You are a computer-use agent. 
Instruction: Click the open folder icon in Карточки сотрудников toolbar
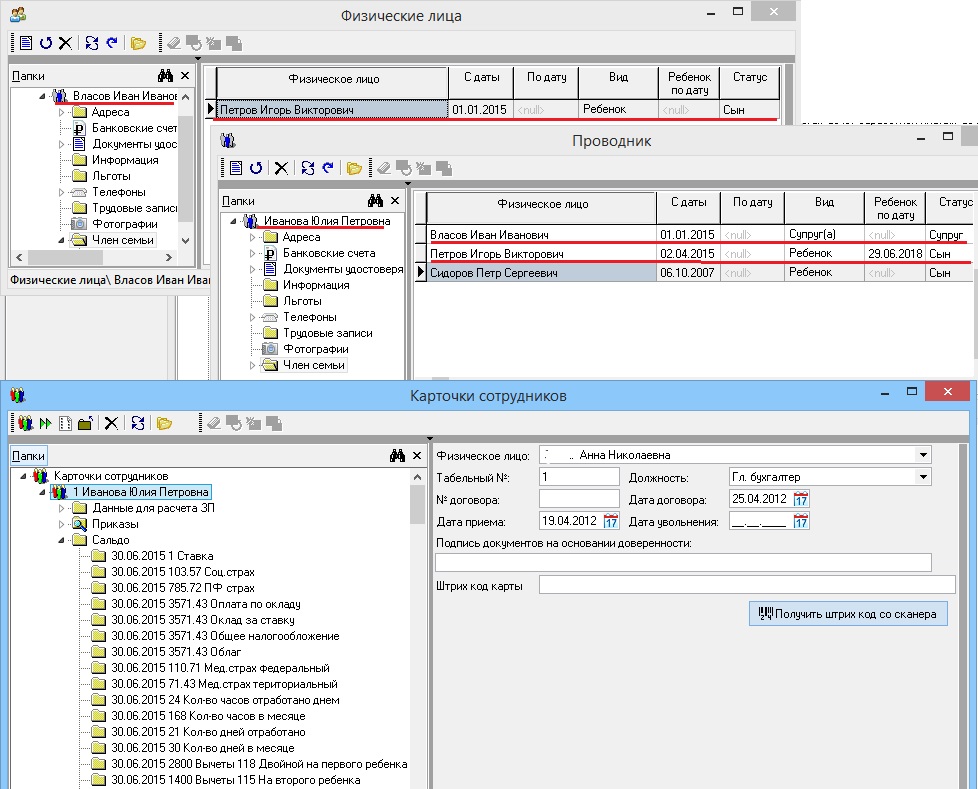(164, 424)
